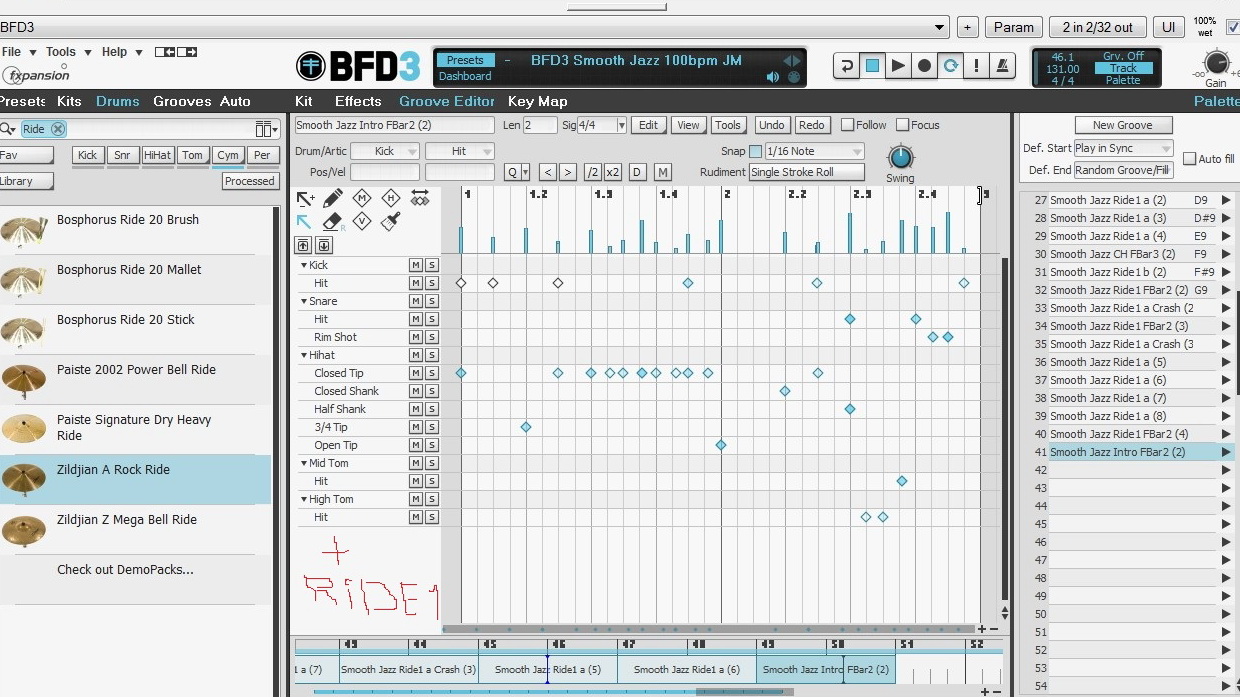Open the 1/16 Note snap dropdown
This screenshot has height=697, width=1240.
(x=814, y=151)
